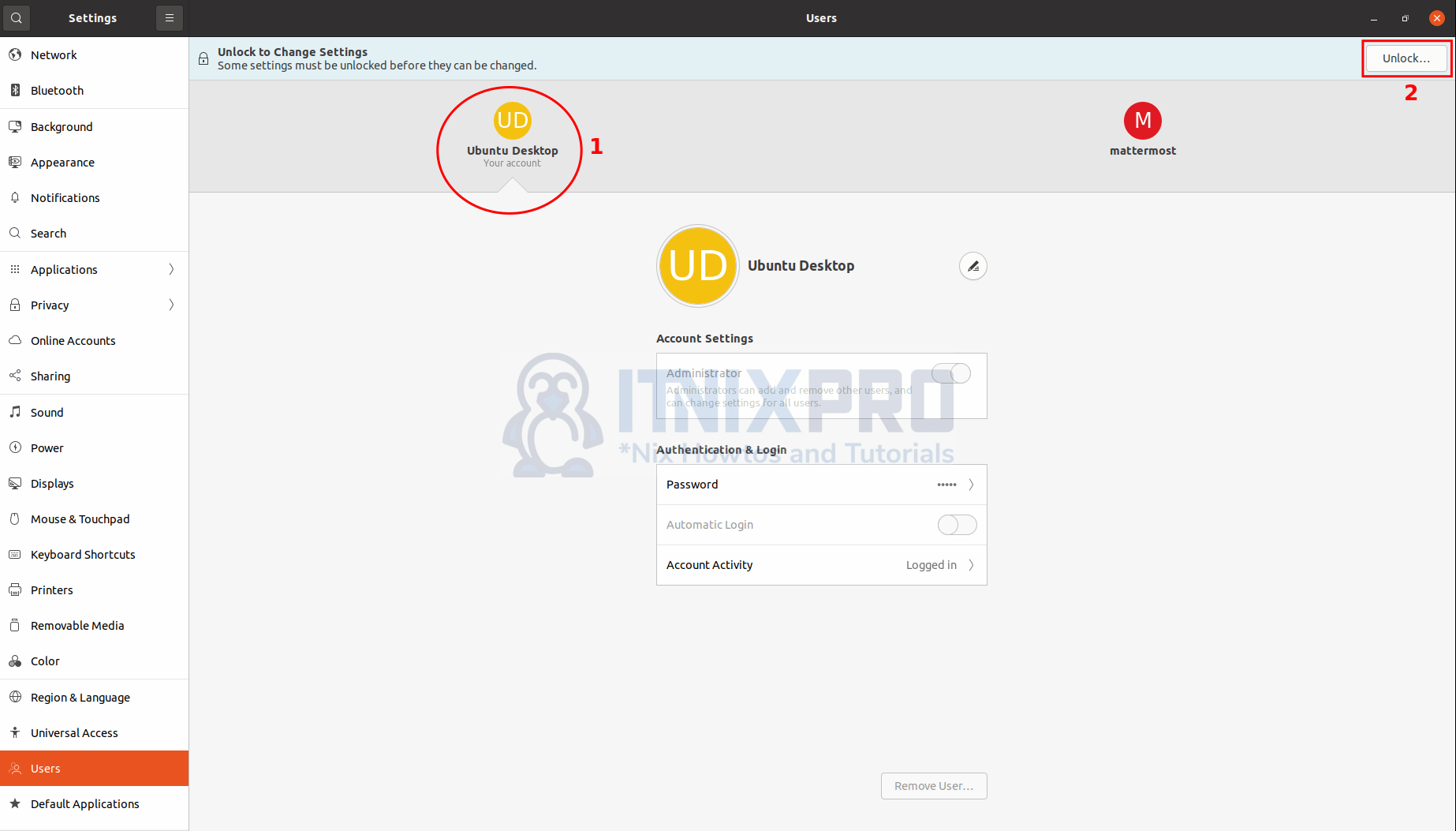Expand the Applications sidebar entry
The image size is (1456, 831).
coord(170,269)
